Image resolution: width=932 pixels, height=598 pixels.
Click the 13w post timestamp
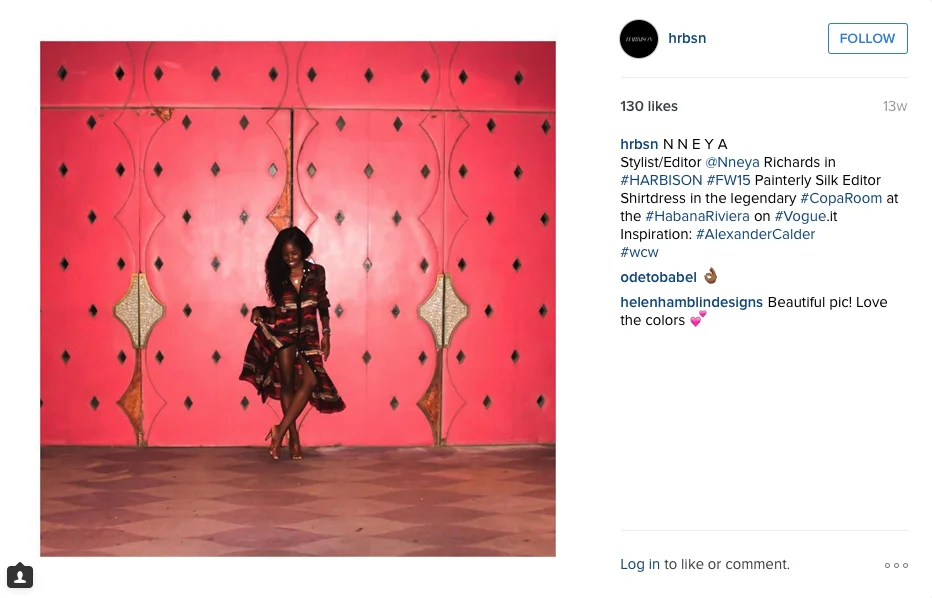[x=895, y=106]
